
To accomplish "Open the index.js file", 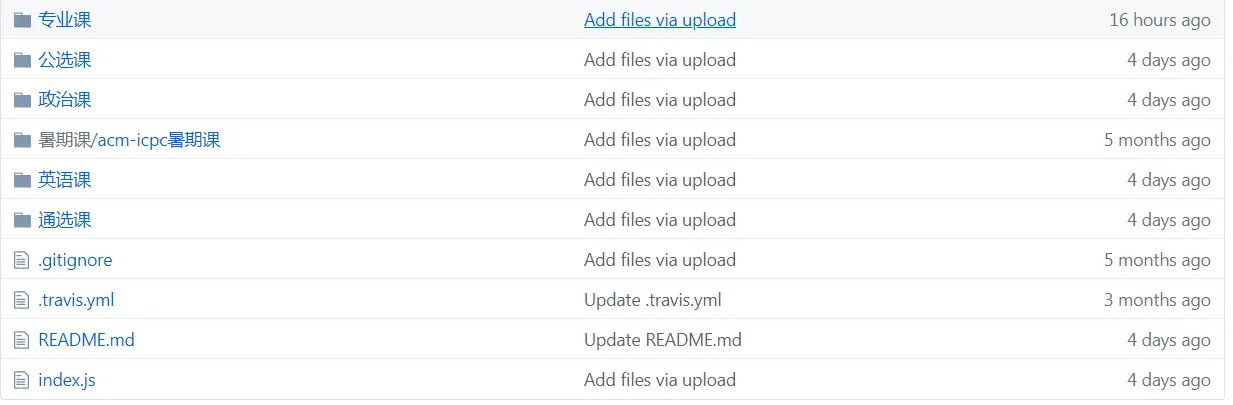I will pyautogui.click(x=67, y=380).
